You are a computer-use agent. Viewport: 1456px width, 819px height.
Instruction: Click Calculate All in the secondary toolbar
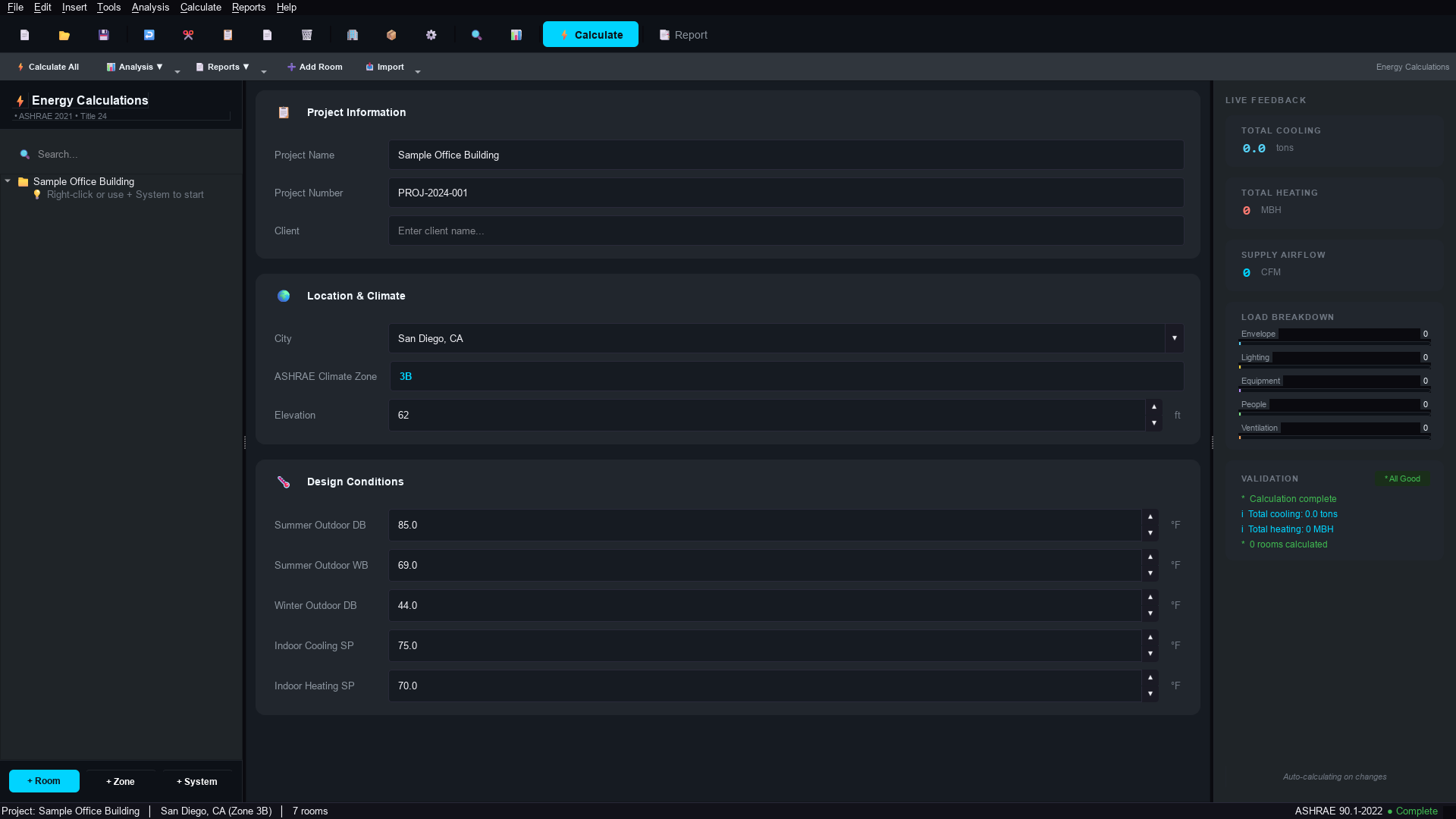[48, 67]
